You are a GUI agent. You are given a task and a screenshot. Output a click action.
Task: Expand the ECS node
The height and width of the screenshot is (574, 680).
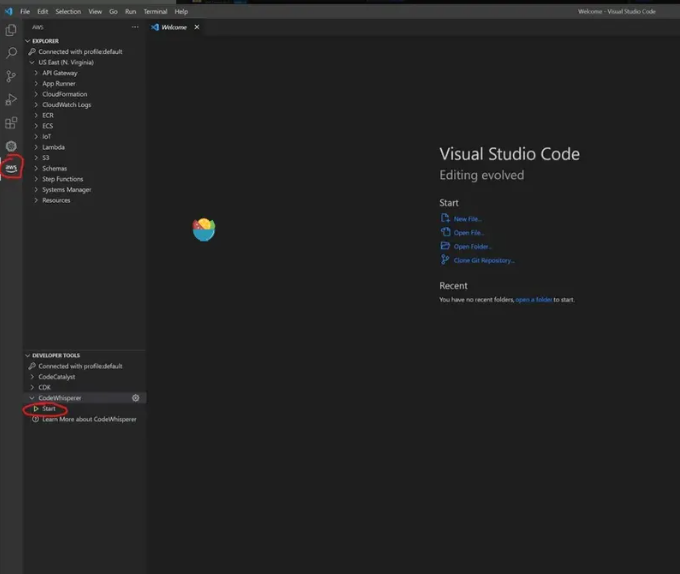(x=36, y=126)
